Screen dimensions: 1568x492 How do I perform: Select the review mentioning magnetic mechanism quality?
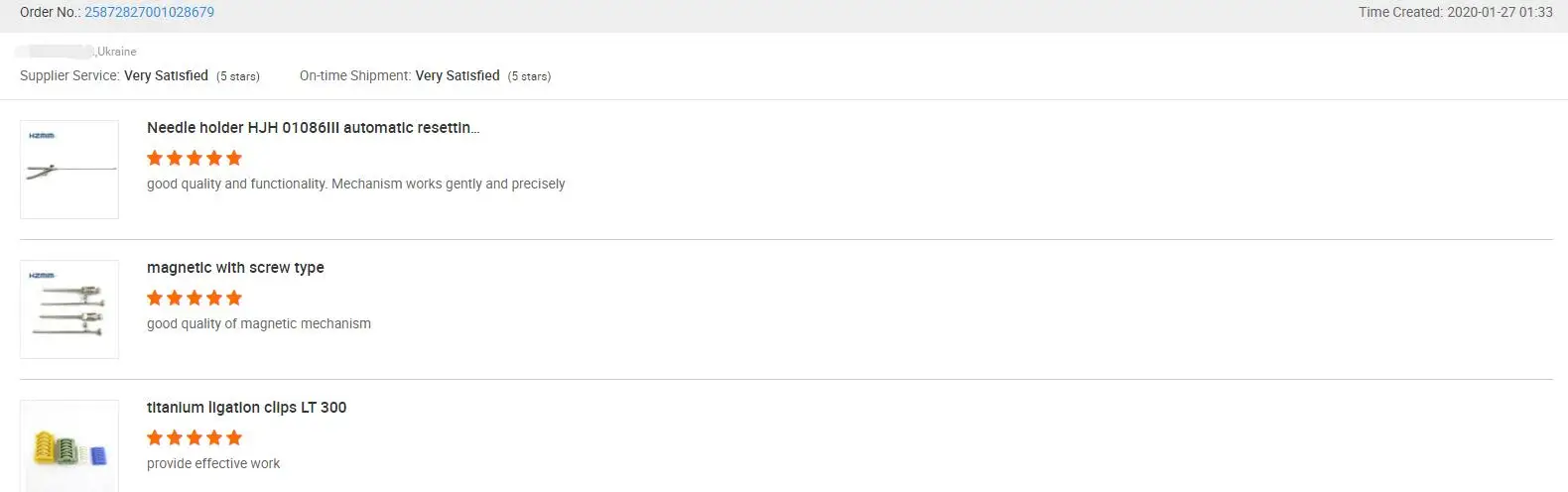coord(259,324)
